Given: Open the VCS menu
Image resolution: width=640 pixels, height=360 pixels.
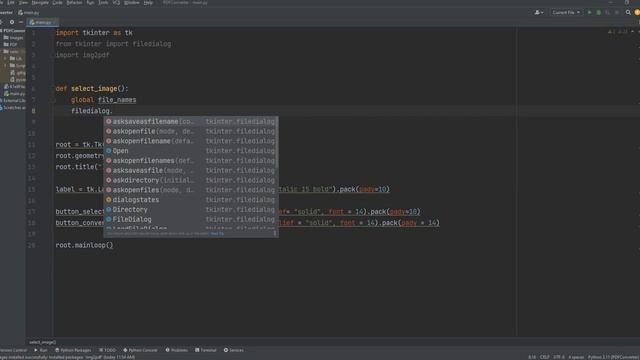Looking at the screenshot, I should pos(116,2).
